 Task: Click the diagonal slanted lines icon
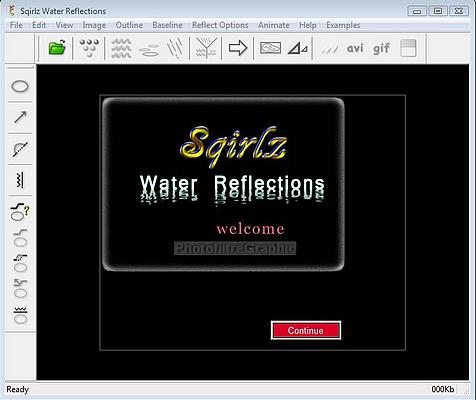175,49
